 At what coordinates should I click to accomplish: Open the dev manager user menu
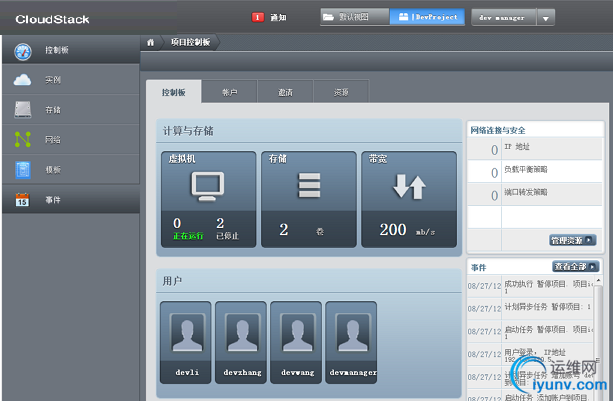tap(504, 18)
